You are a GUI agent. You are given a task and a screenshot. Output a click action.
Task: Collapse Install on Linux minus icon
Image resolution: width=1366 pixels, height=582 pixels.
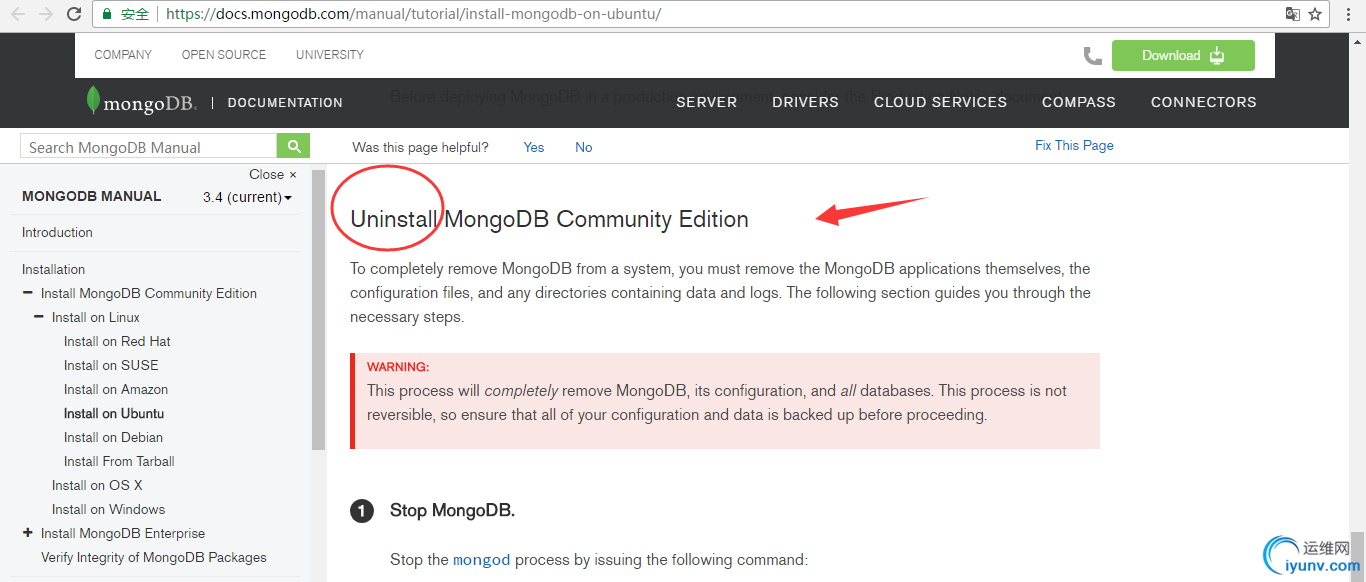[x=39, y=317]
